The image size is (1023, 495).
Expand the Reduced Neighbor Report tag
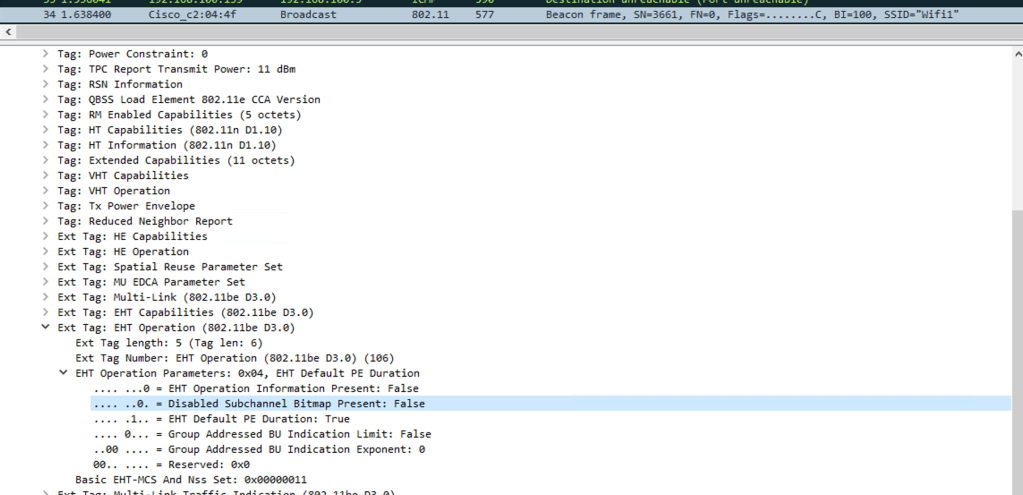pos(46,221)
